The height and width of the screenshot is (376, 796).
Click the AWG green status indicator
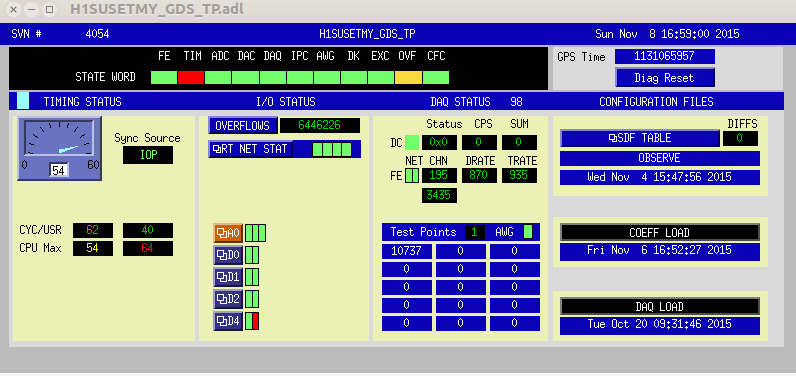528,232
